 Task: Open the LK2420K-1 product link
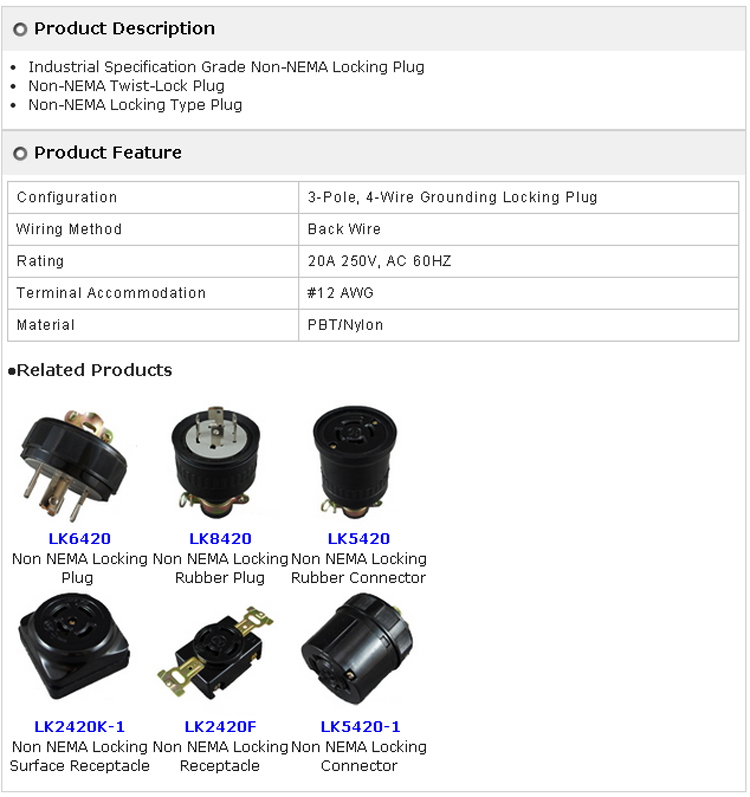click(79, 726)
